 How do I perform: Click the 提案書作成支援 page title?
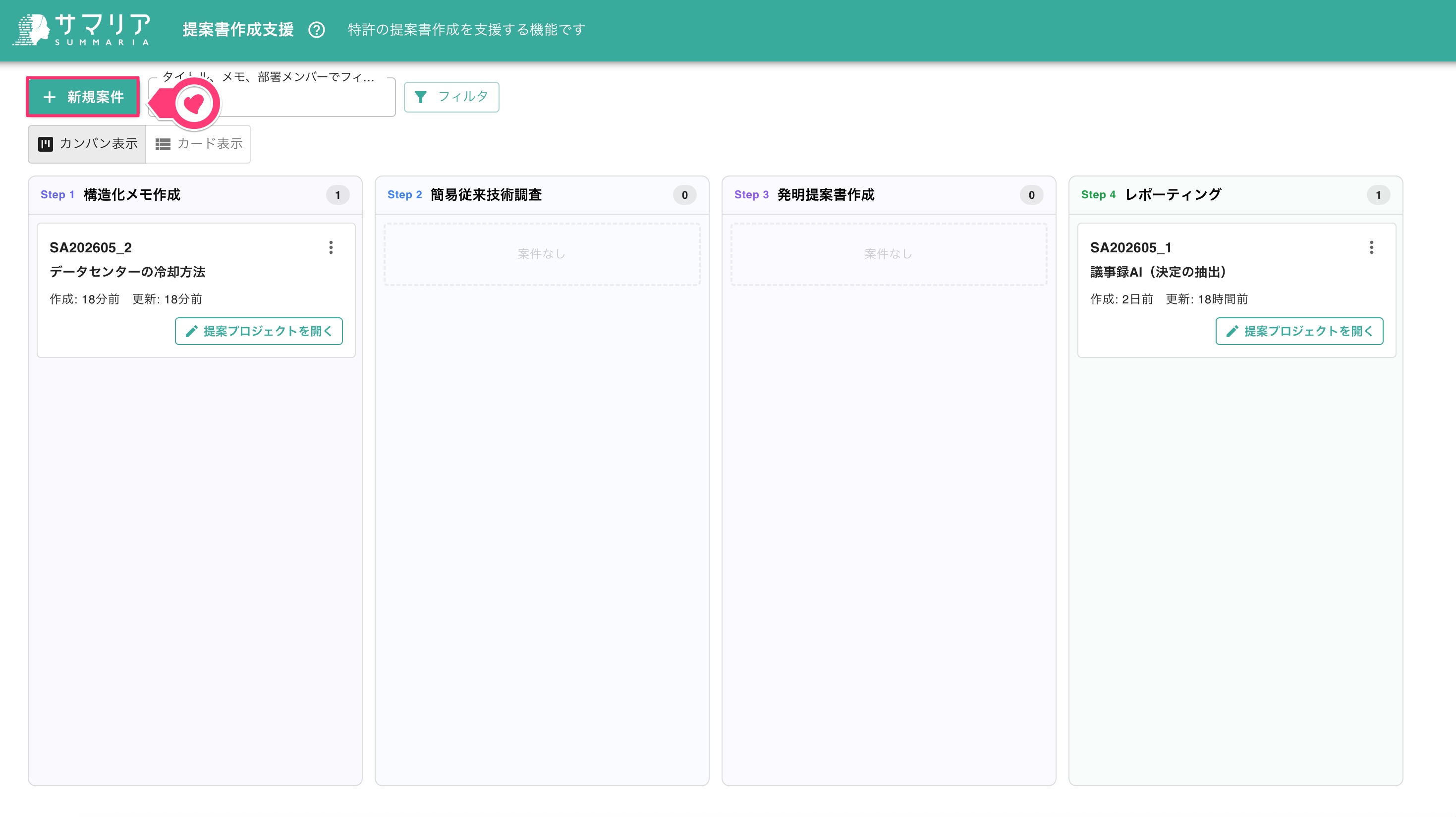click(238, 29)
